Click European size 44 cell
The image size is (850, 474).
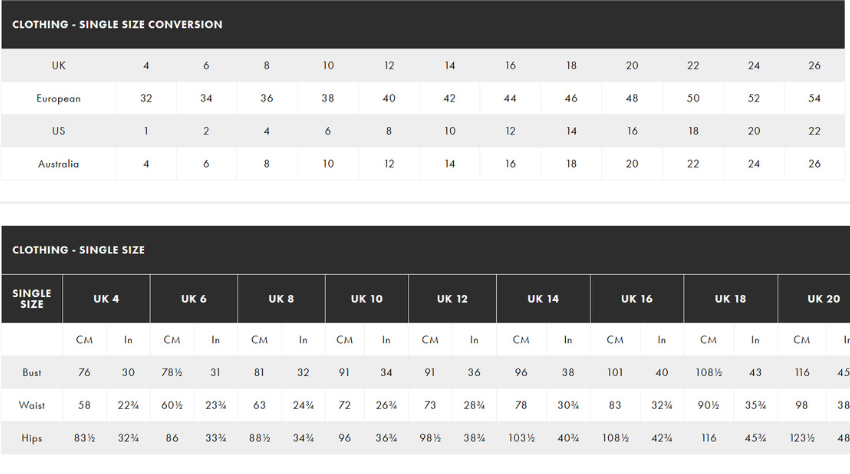(x=510, y=99)
